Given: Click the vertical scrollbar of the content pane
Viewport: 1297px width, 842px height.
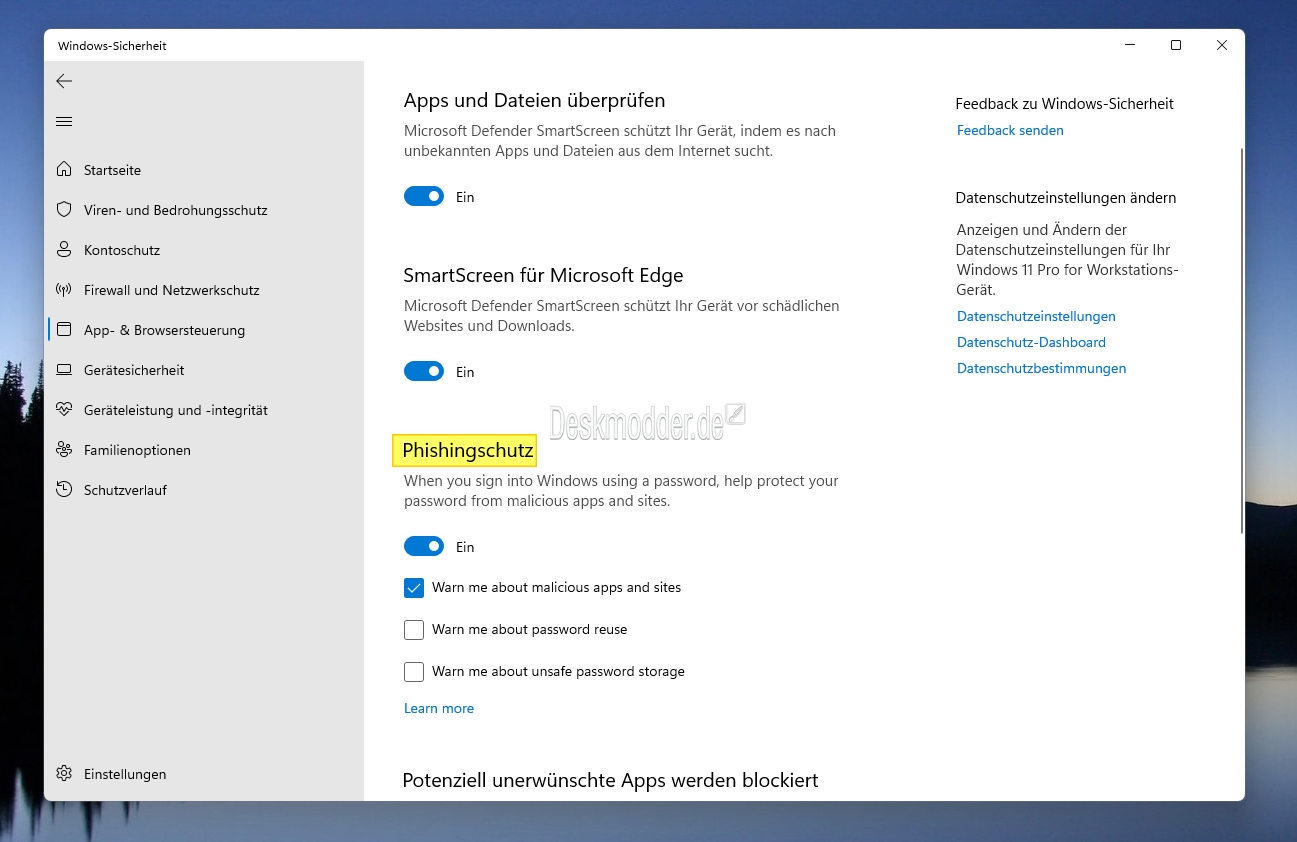Looking at the screenshot, I should coord(1241,340).
